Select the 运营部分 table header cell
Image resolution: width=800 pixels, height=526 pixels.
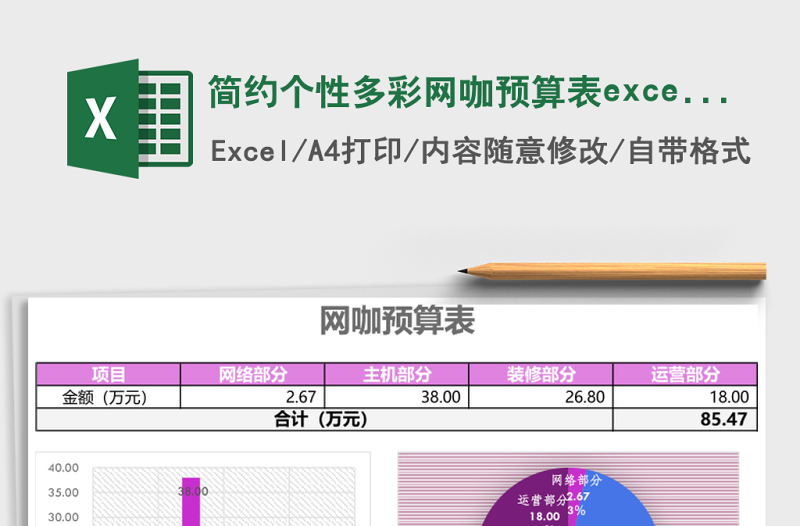[685, 375]
